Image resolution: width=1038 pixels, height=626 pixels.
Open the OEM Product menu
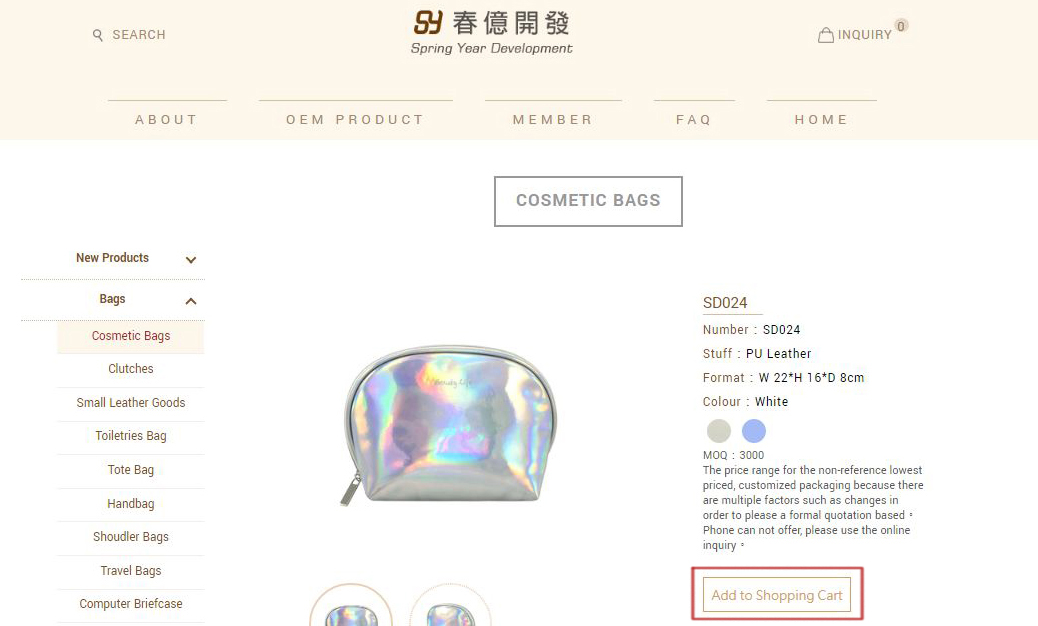pyautogui.click(x=355, y=119)
